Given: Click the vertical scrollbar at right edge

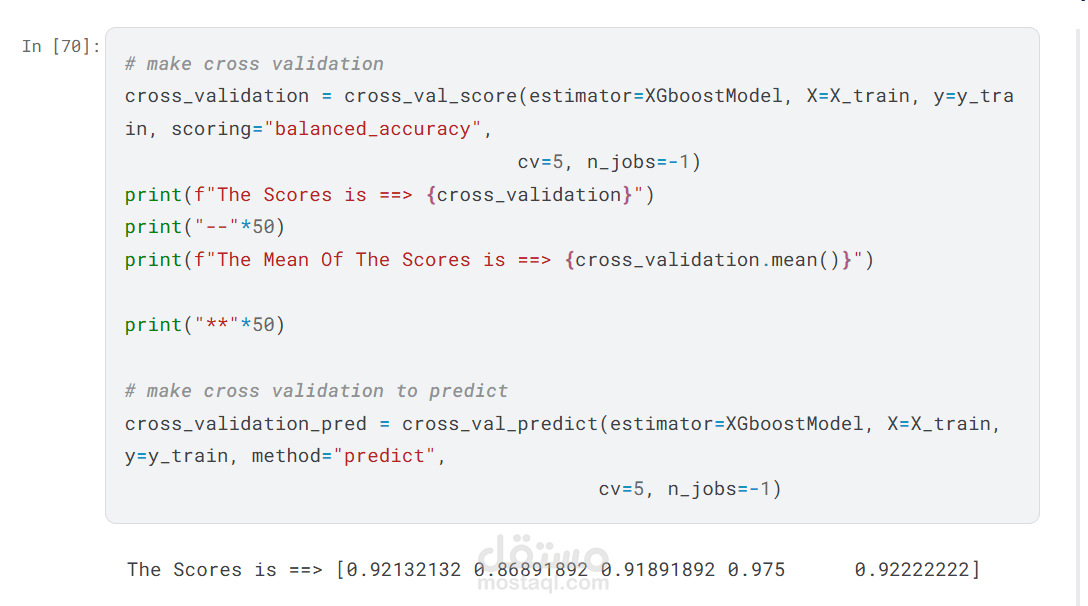Looking at the screenshot, I should click(x=1082, y=317).
